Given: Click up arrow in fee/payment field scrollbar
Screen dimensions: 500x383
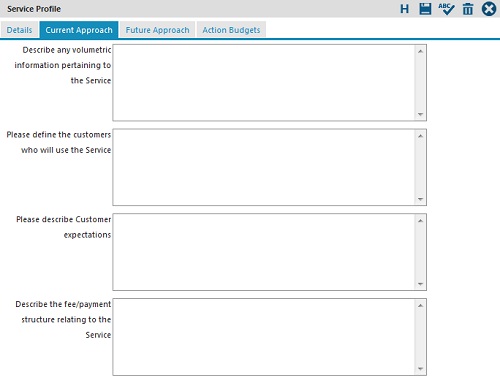Looking at the screenshot, I should (420, 305).
